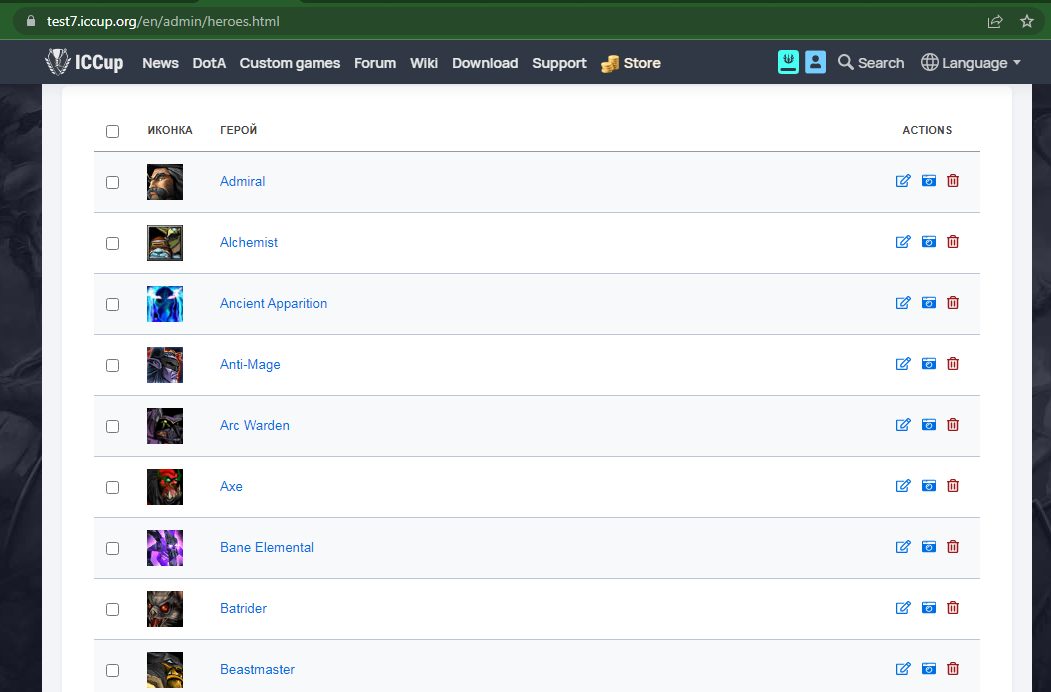Visit the Store page
This screenshot has height=692, width=1051.
tap(631, 63)
